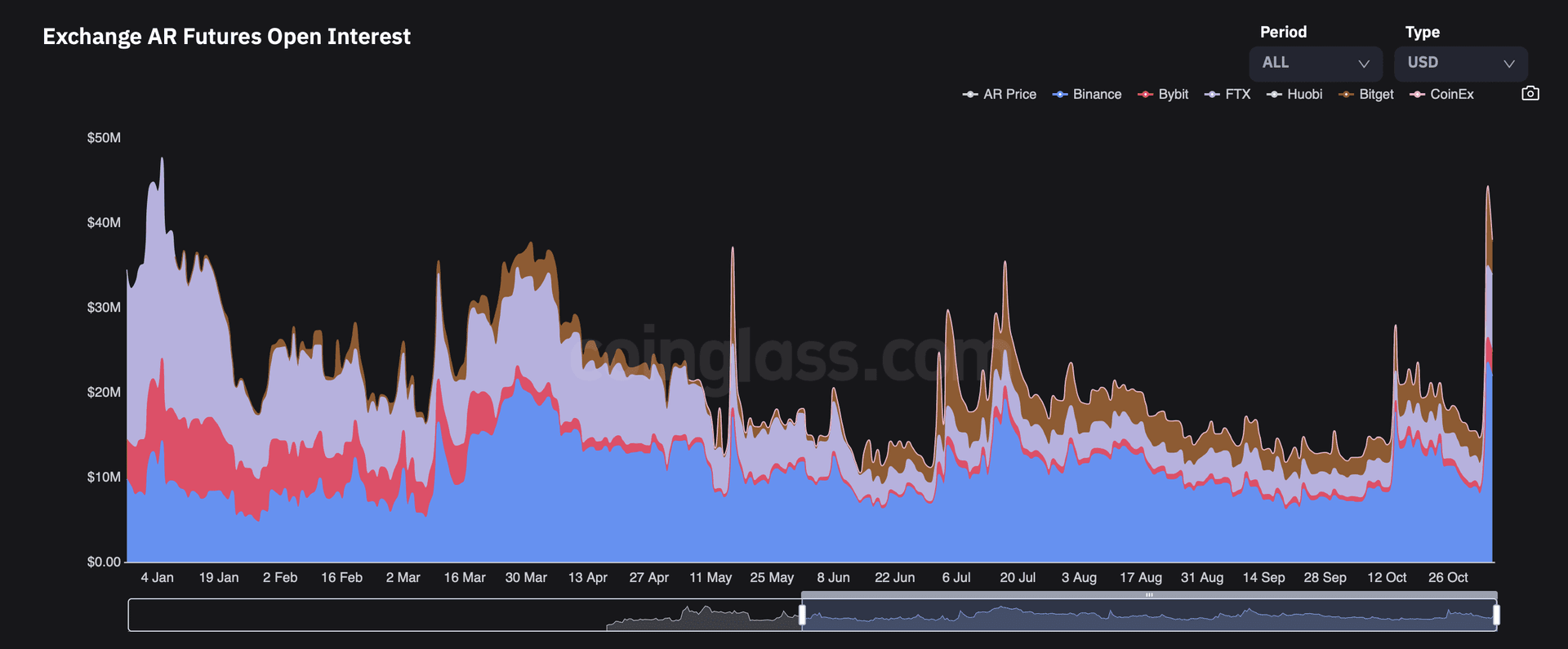
Task: Click the 4 Jan x-axis label
Action: (x=157, y=577)
